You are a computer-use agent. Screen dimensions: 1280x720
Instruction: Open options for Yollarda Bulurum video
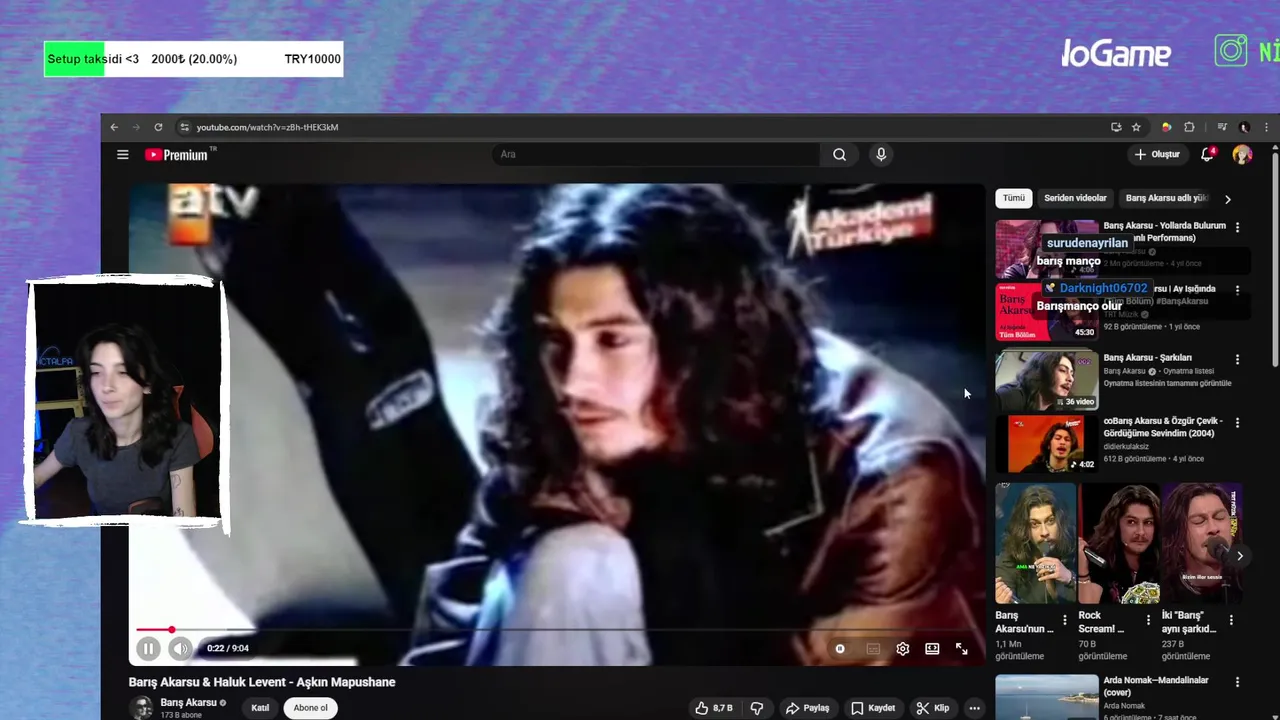pyautogui.click(x=1237, y=228)
